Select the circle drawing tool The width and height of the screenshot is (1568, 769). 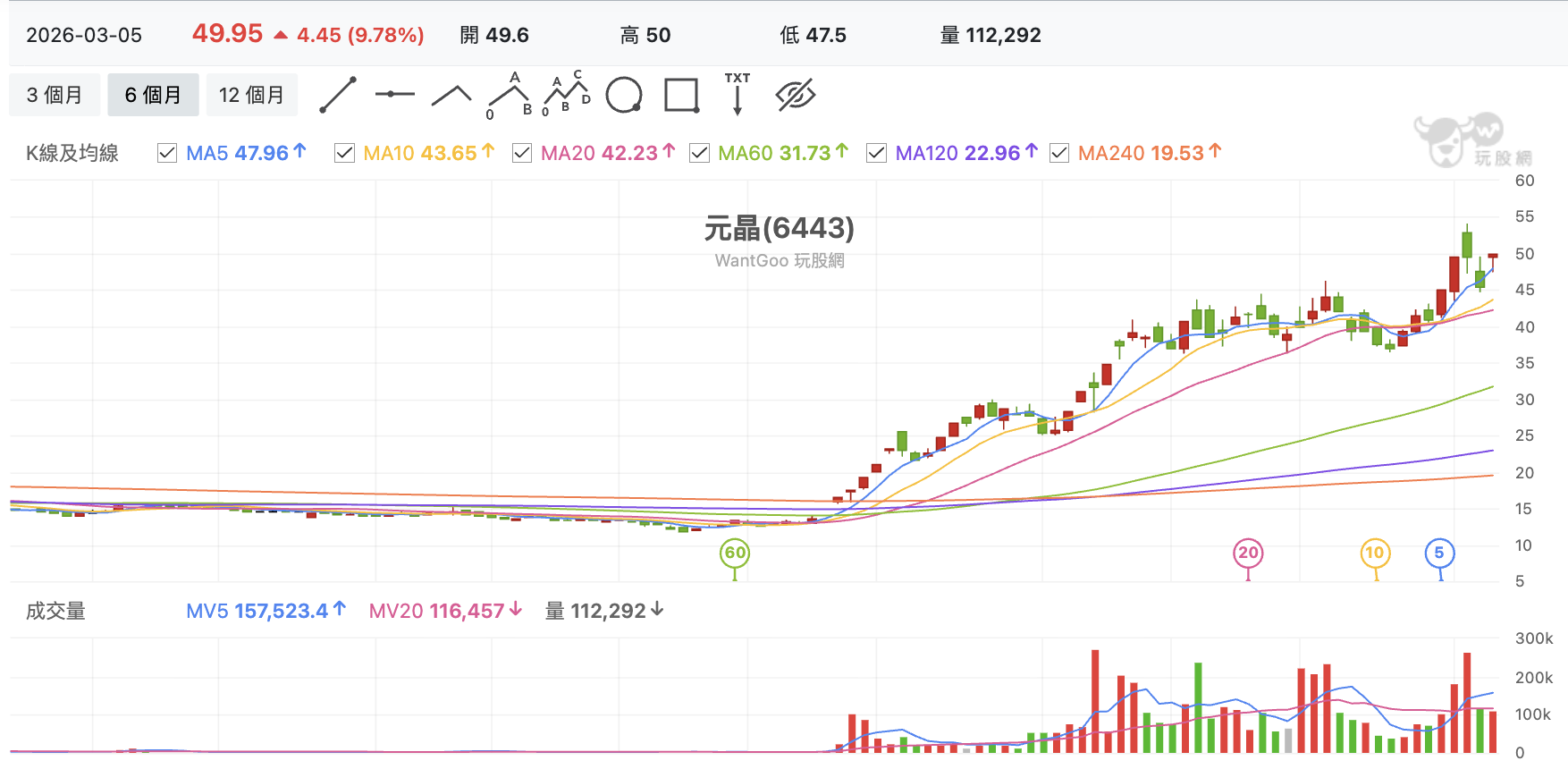(624, 95)
